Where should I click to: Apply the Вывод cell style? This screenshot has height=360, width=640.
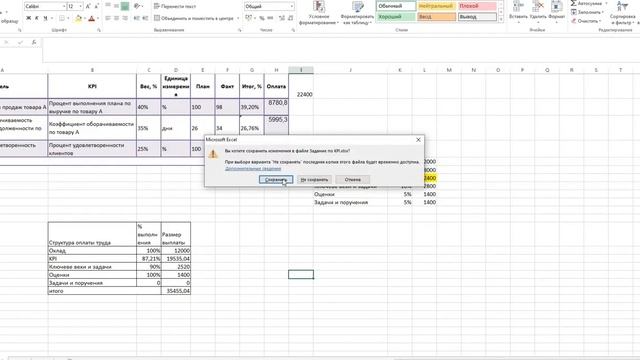477,17
